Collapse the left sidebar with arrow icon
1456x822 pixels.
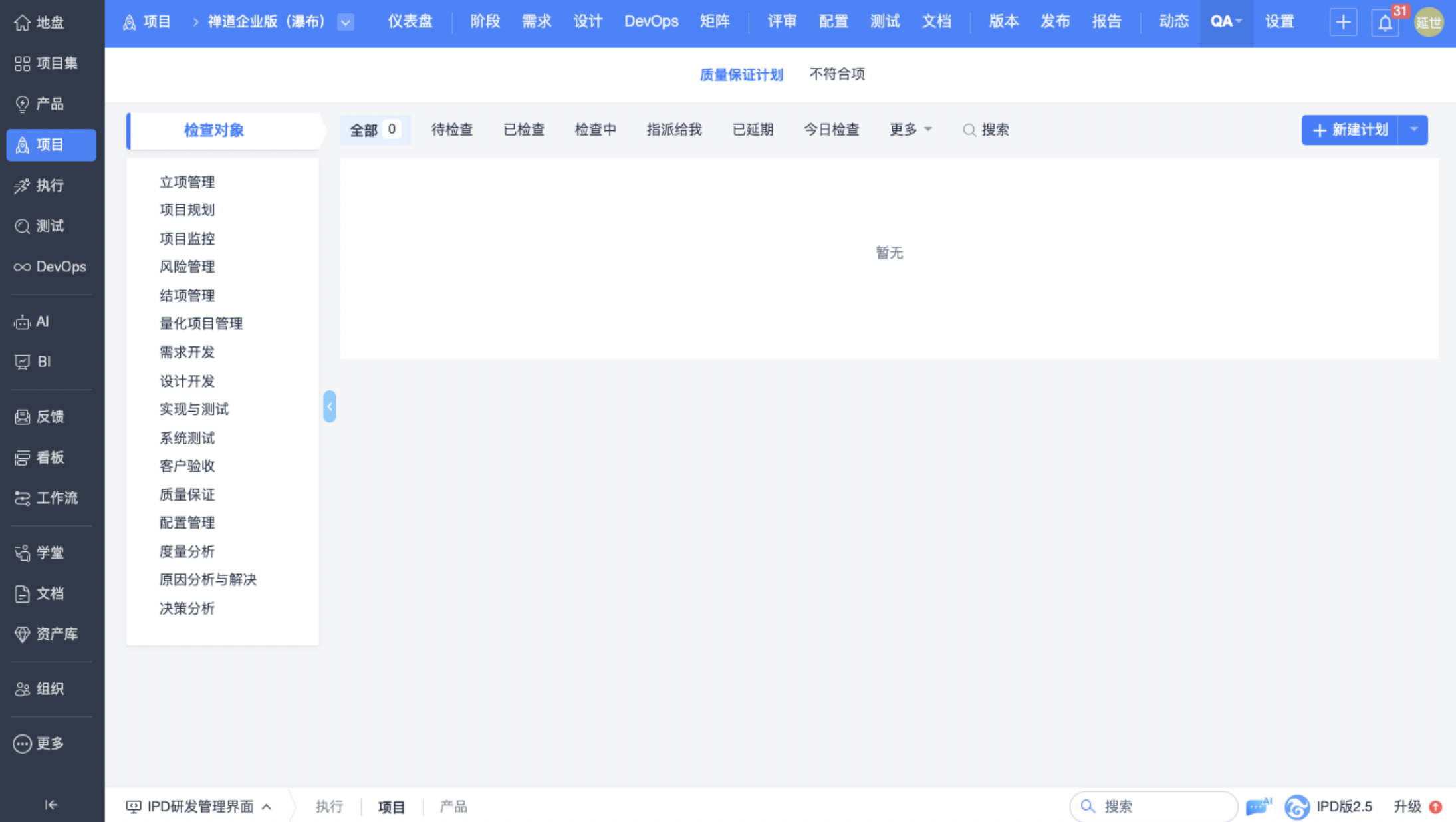(x=51, y=805)
